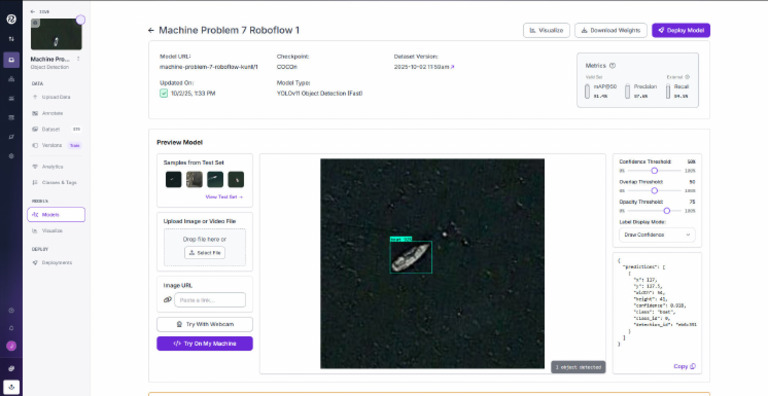The width and height of the screenshot is (768, 396).
Task: Select the highlighted projects icon in rail
Action: (11, 60)
